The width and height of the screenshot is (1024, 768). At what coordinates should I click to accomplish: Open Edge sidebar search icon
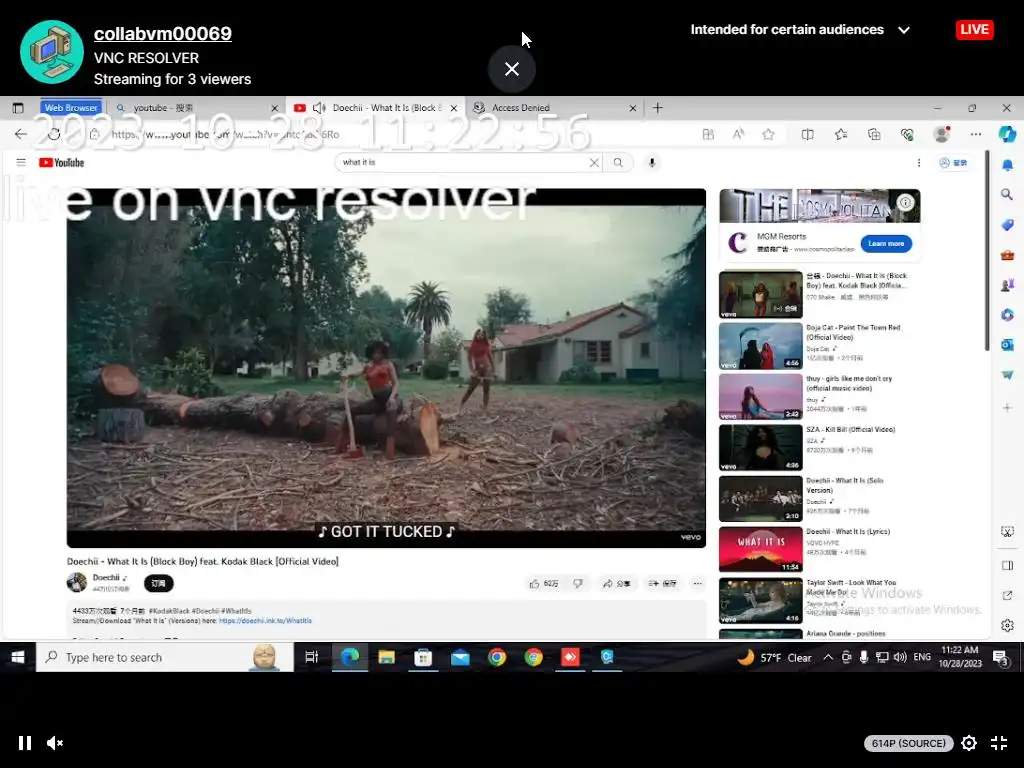(x=1007, y=194)
